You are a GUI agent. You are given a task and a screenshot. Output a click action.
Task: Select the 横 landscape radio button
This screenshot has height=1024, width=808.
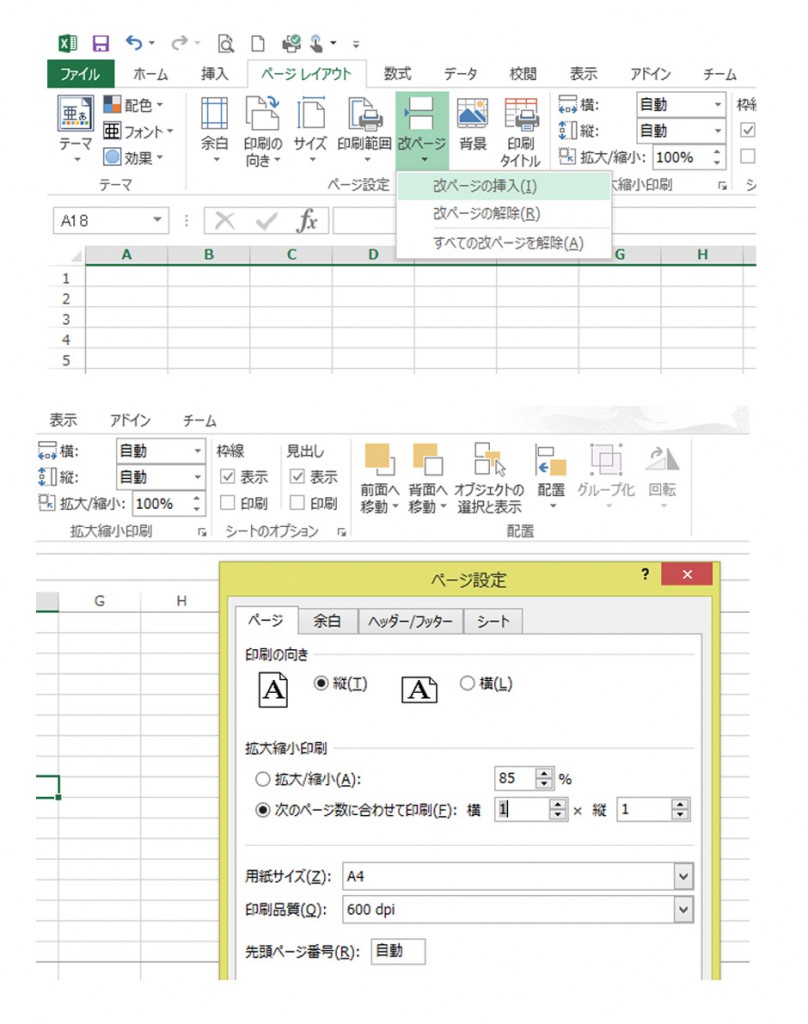pyautogui.click(x=467, y=684)
